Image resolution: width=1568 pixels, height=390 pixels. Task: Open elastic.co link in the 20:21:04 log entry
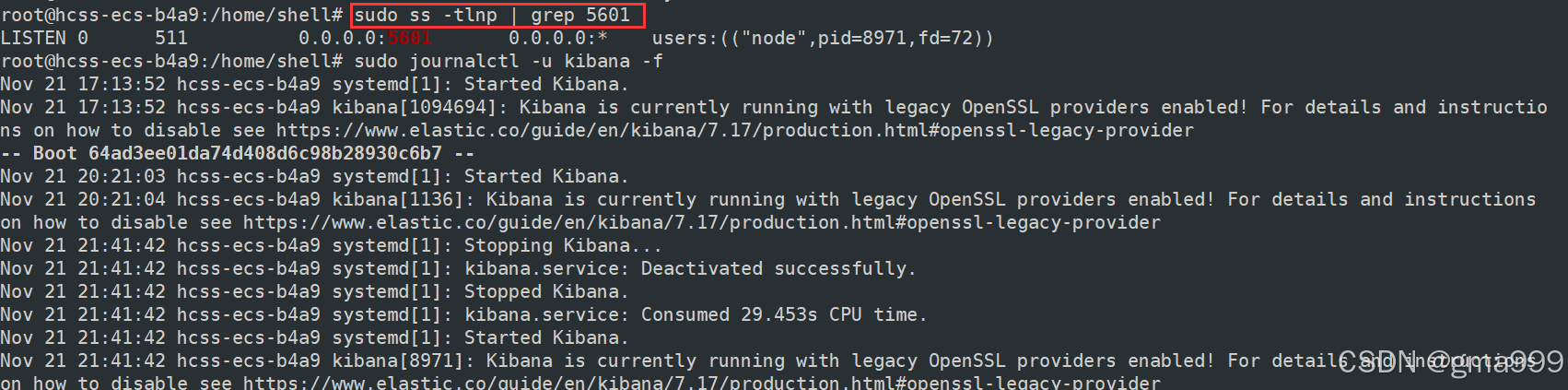pos(701,222)
